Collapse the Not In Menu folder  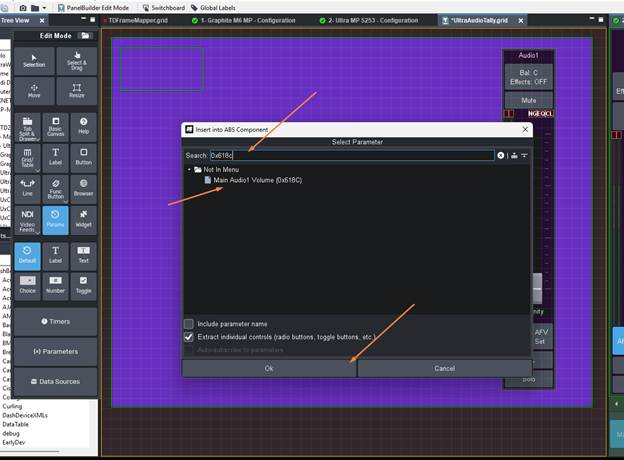coord(189,170)
